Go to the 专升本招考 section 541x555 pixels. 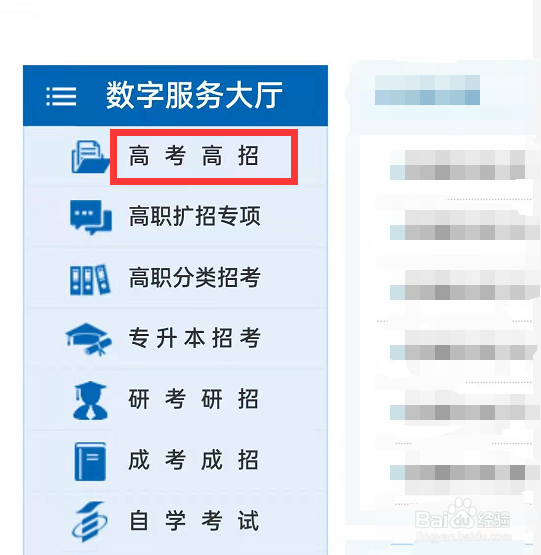click(x=195, y=338)
